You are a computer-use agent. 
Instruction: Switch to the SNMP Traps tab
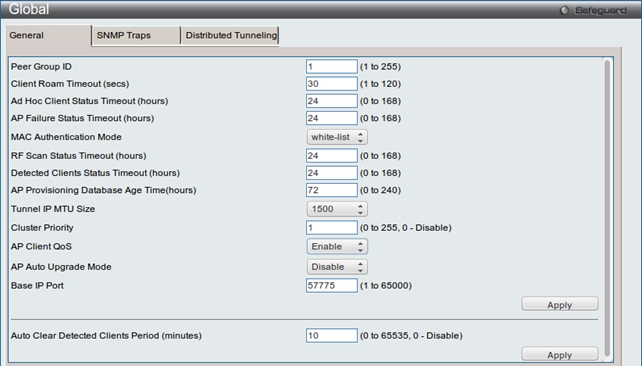tap(136, 35)
